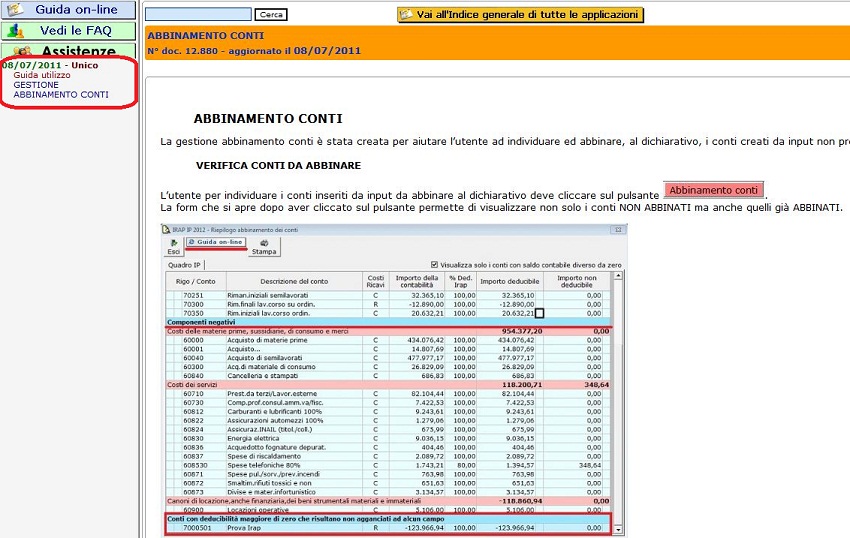Click the Costi dei servizi section row
The image size is (850, 538).
pos(388,385)
